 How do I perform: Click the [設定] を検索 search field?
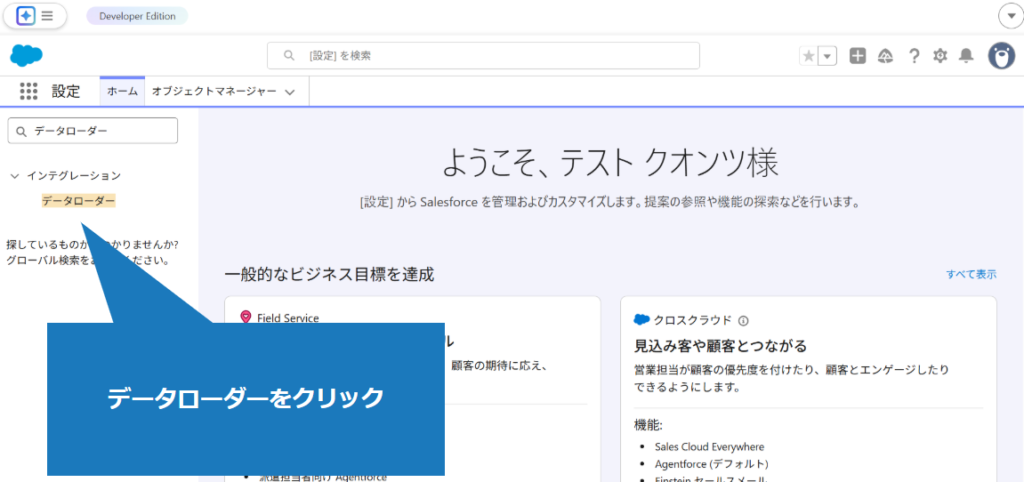click(x=483, y=56)
